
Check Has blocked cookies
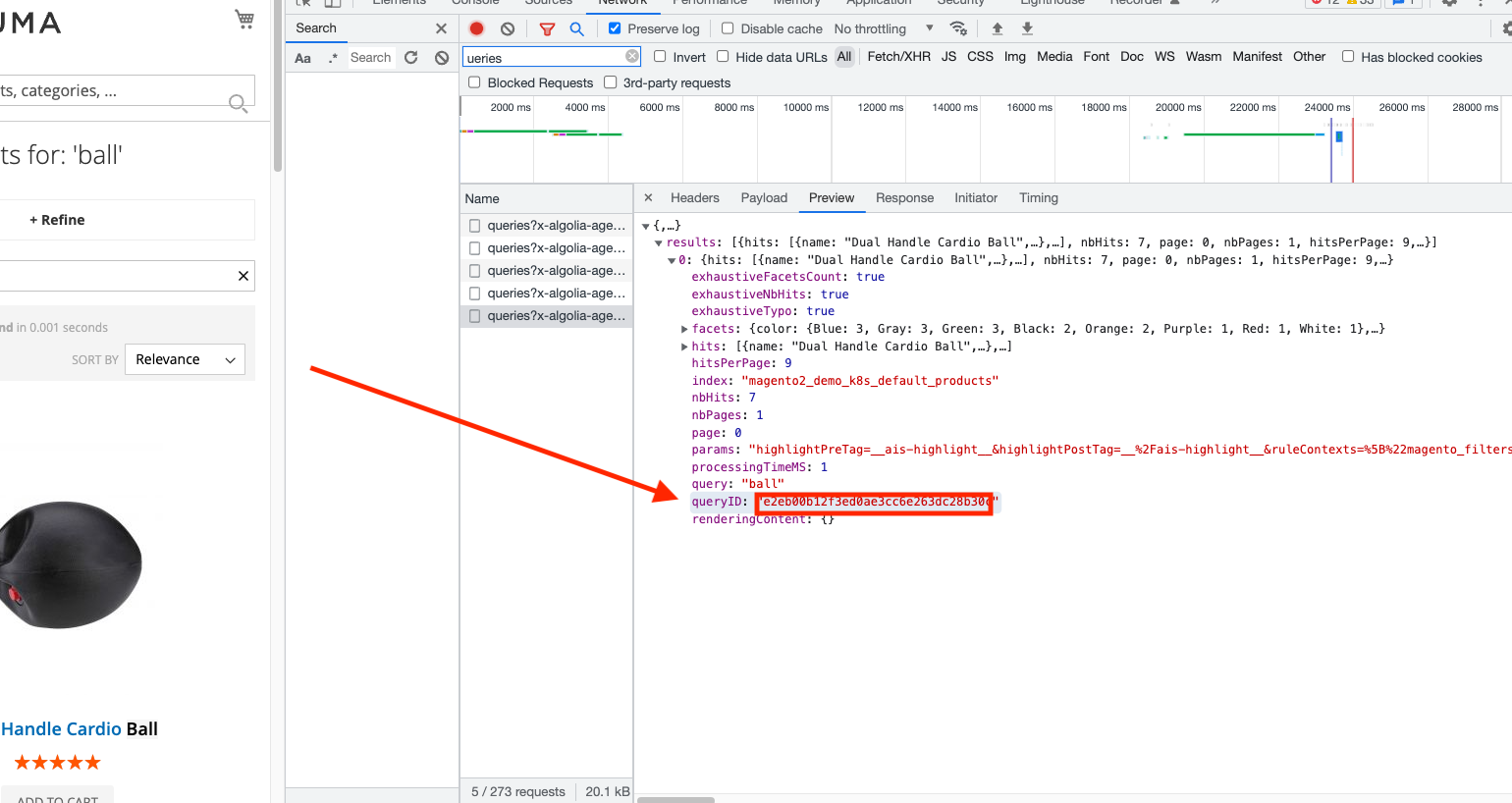(x=1348, y=57)
